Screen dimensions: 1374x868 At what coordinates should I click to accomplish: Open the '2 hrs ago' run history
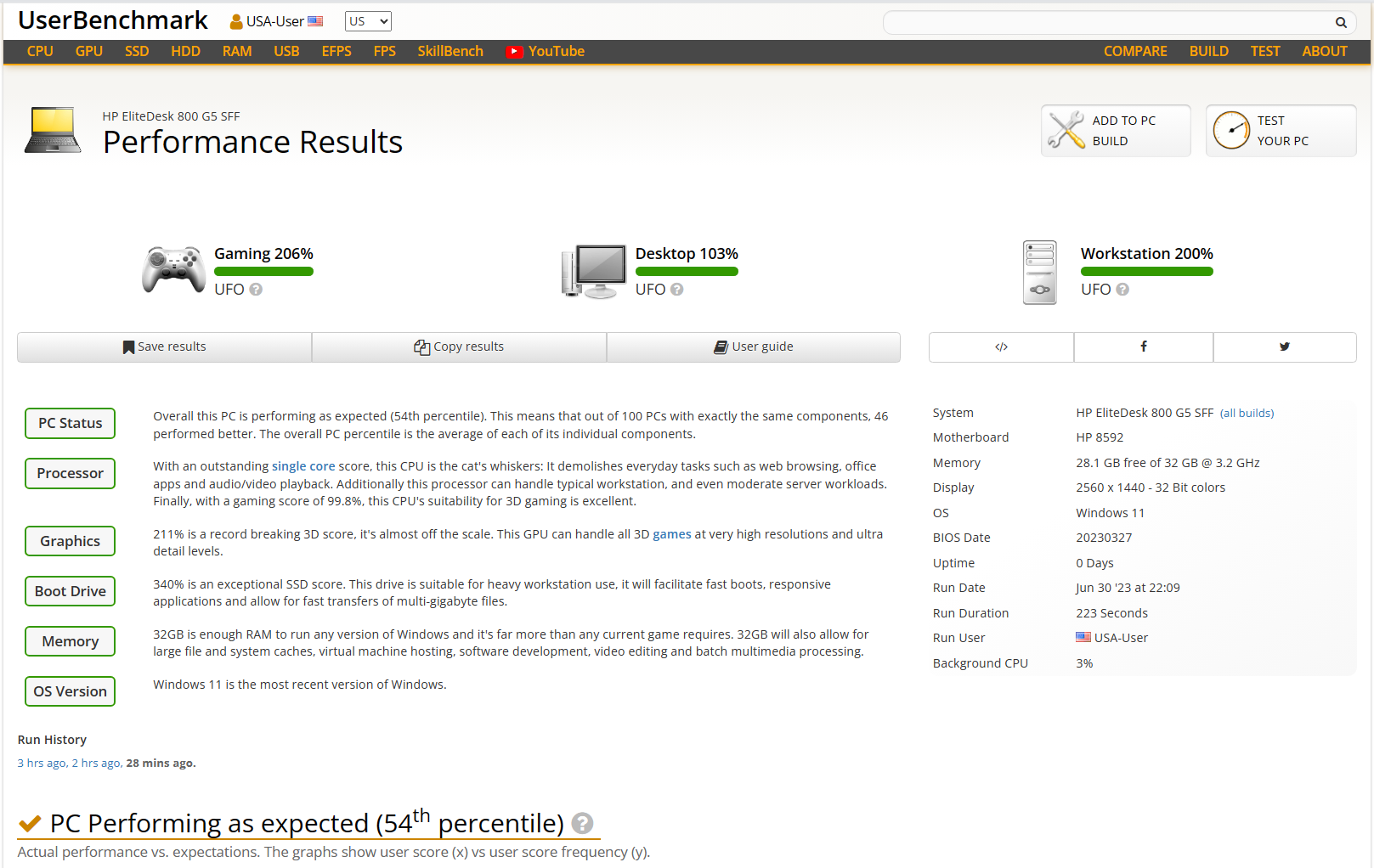97,764
